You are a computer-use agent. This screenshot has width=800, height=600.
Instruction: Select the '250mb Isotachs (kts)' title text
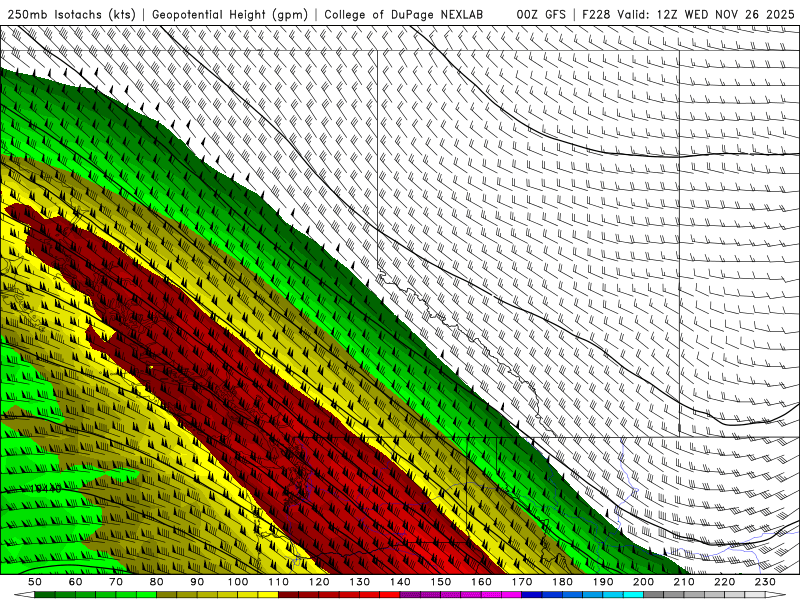point(71,15)
